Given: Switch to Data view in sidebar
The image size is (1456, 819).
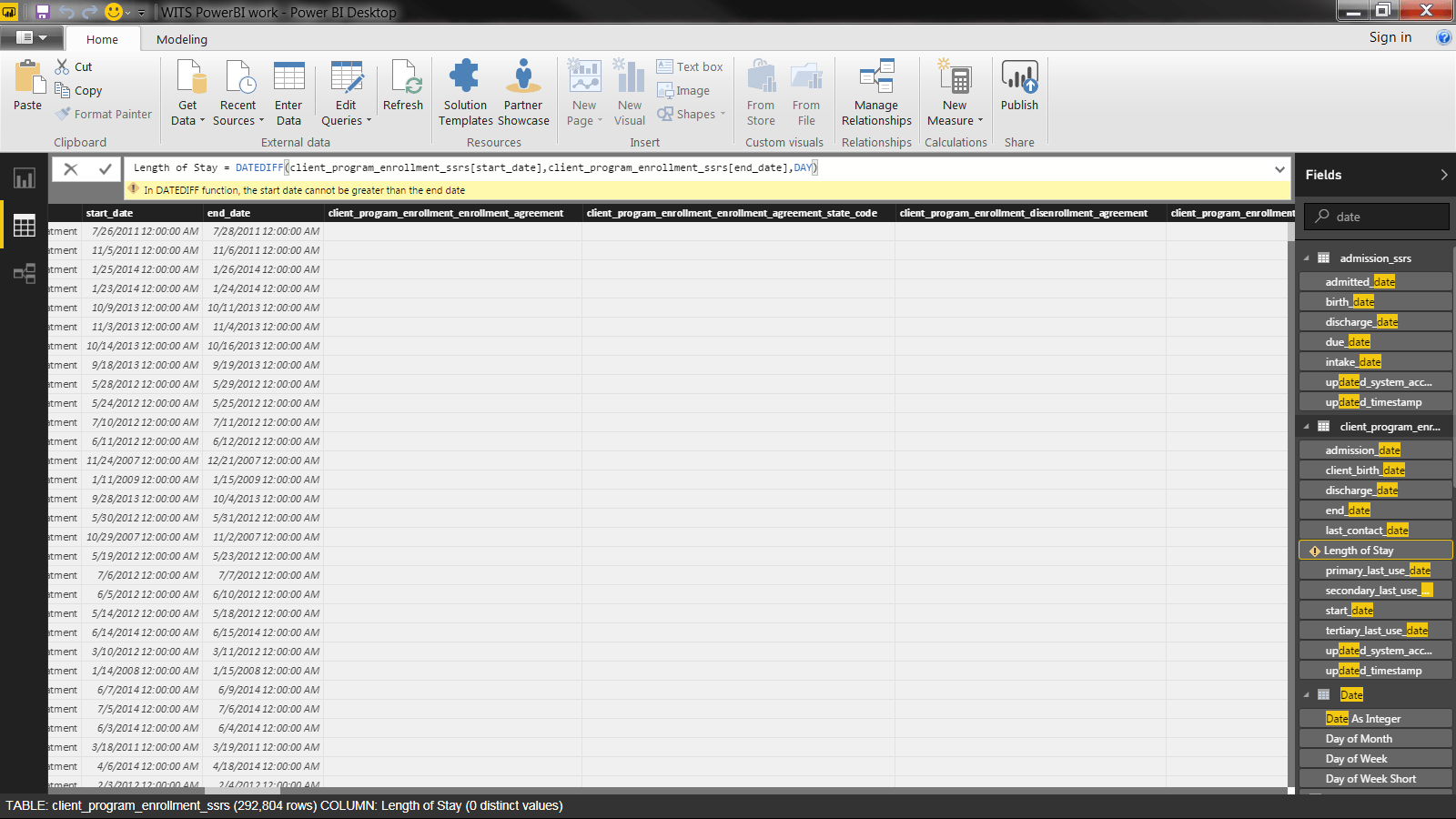Looking at the screenshot, I should pos(25,226).
